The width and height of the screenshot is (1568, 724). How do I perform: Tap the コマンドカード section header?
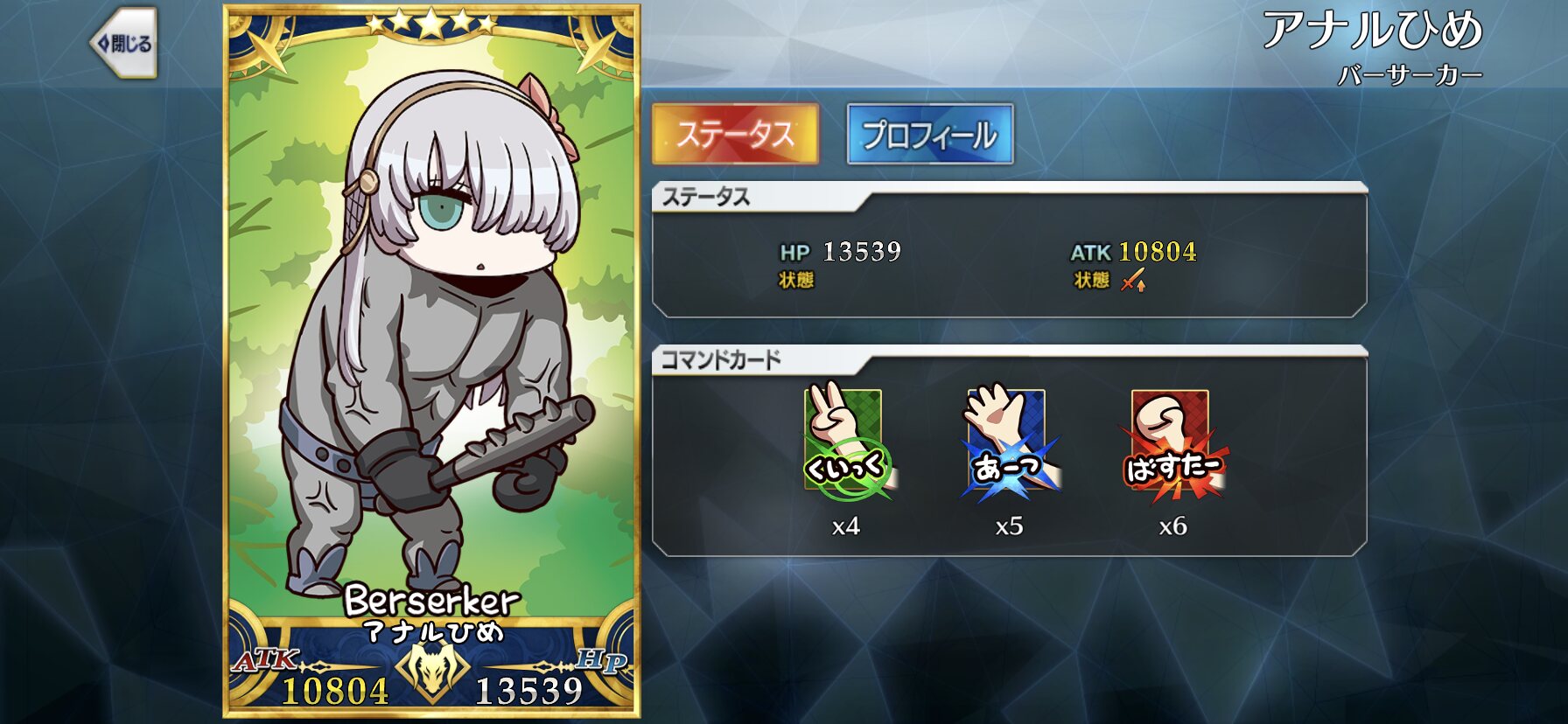[x=720, y=359]
